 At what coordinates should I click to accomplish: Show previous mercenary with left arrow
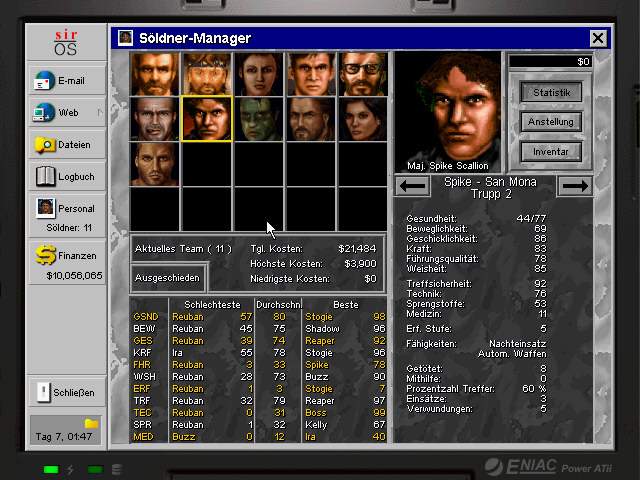412,186
